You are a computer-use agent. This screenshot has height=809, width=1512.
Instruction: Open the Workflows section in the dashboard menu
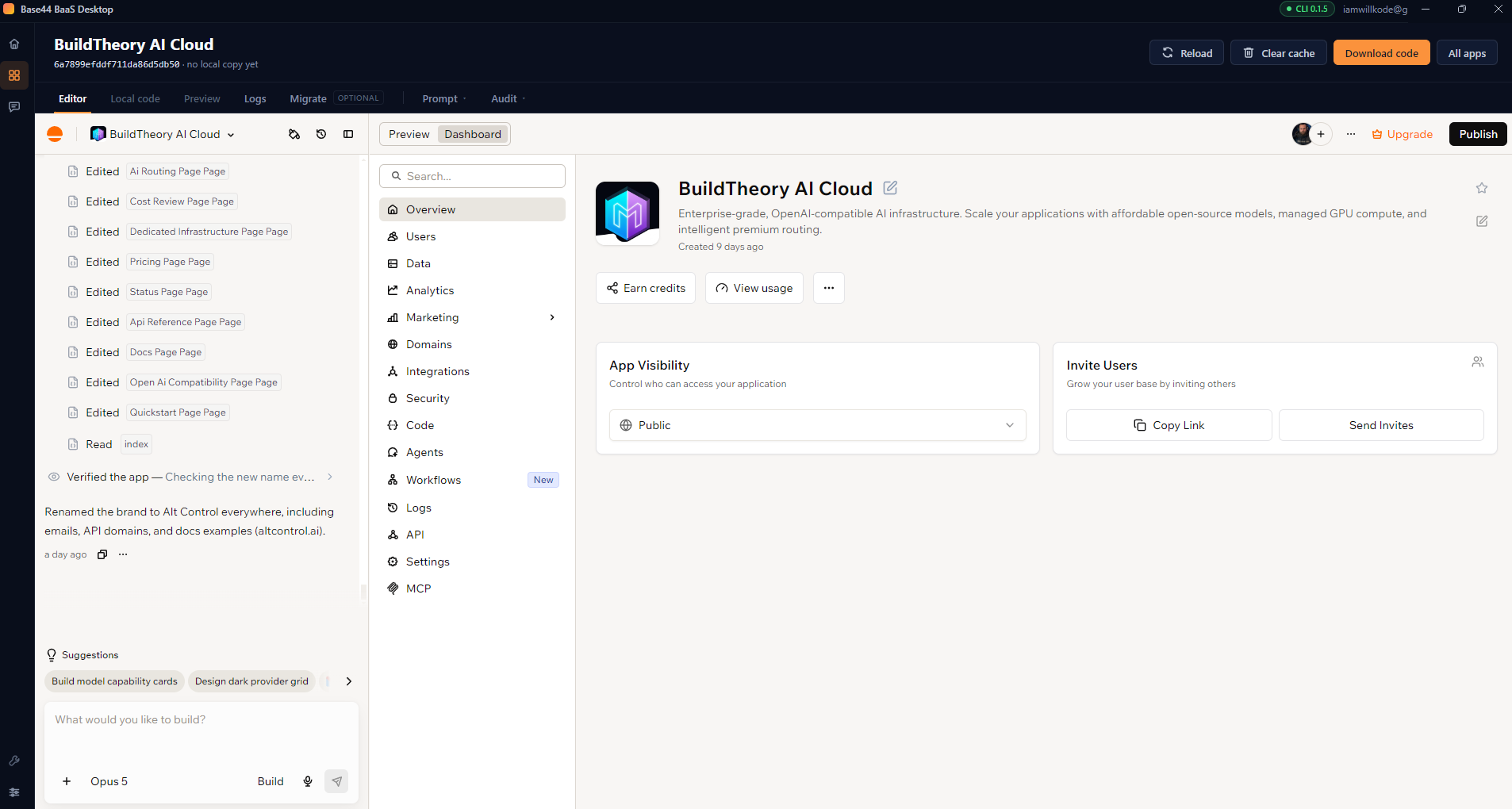click(472, 480)
